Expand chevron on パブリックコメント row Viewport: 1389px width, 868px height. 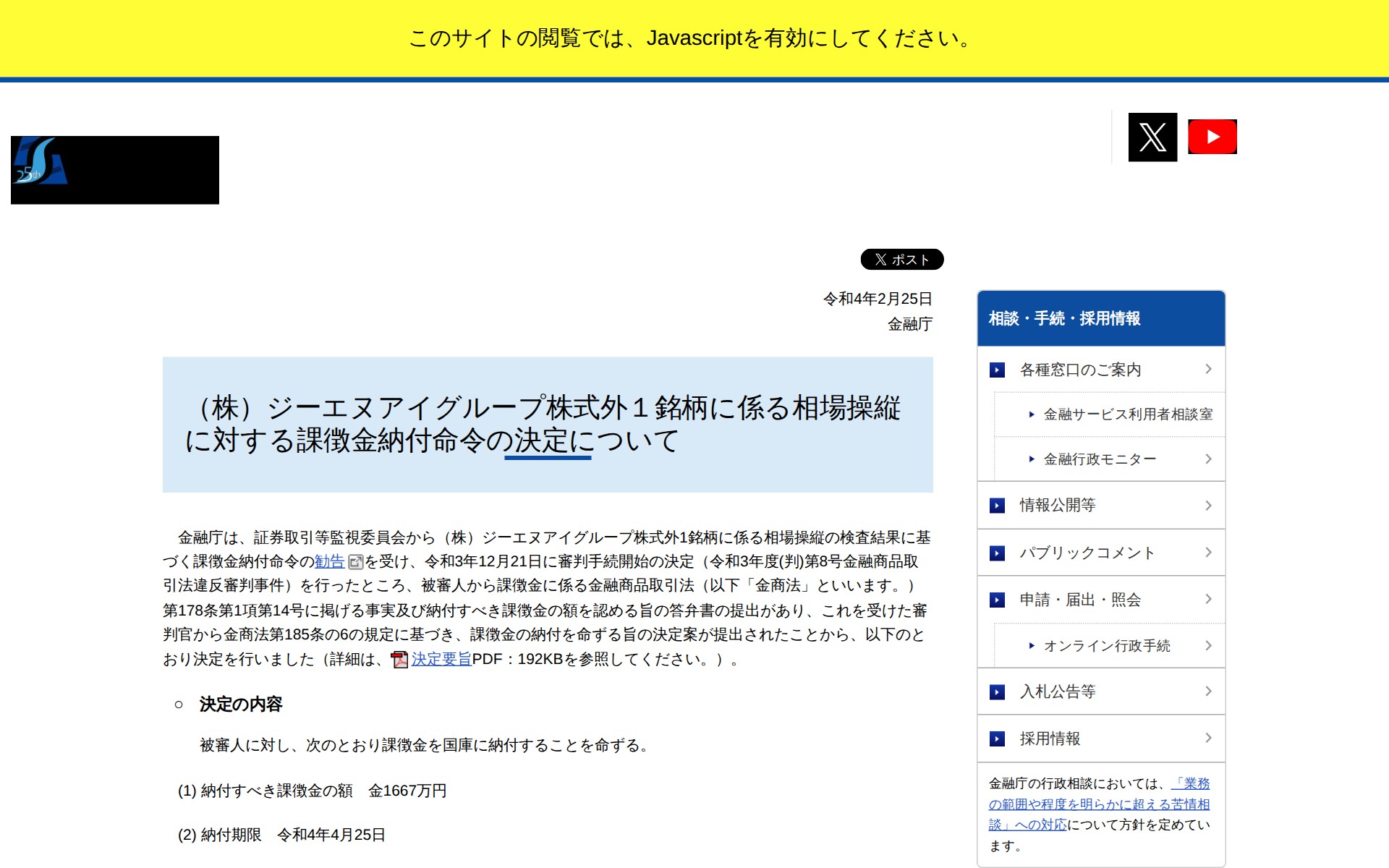point(1208,553)
